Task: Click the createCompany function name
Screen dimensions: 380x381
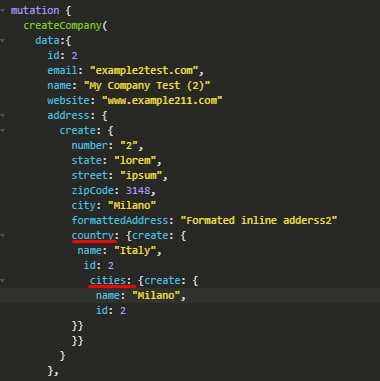Action: point(62,25)
